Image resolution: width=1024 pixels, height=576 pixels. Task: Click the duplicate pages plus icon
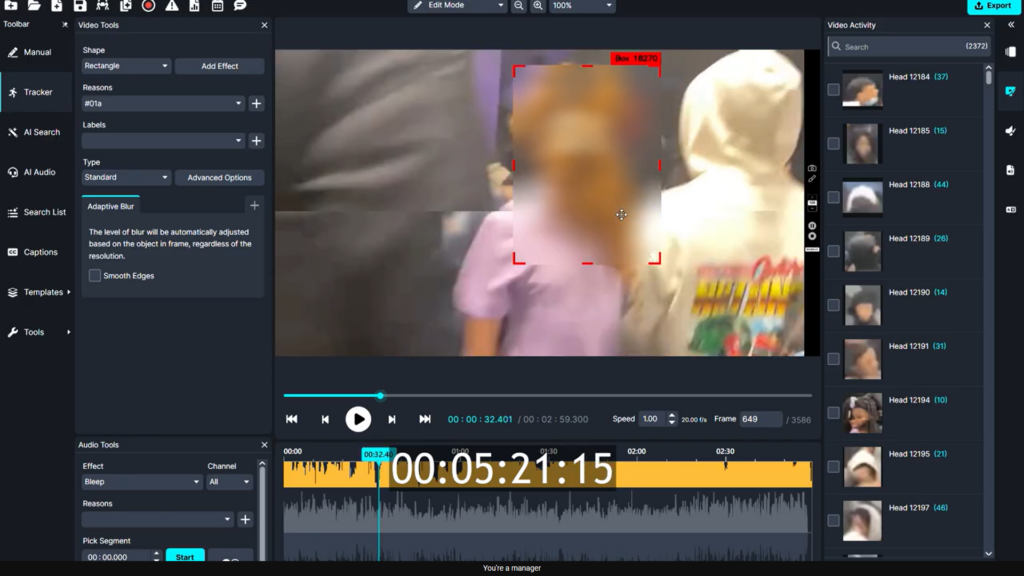pyautogui.click(x=125, y=5)
